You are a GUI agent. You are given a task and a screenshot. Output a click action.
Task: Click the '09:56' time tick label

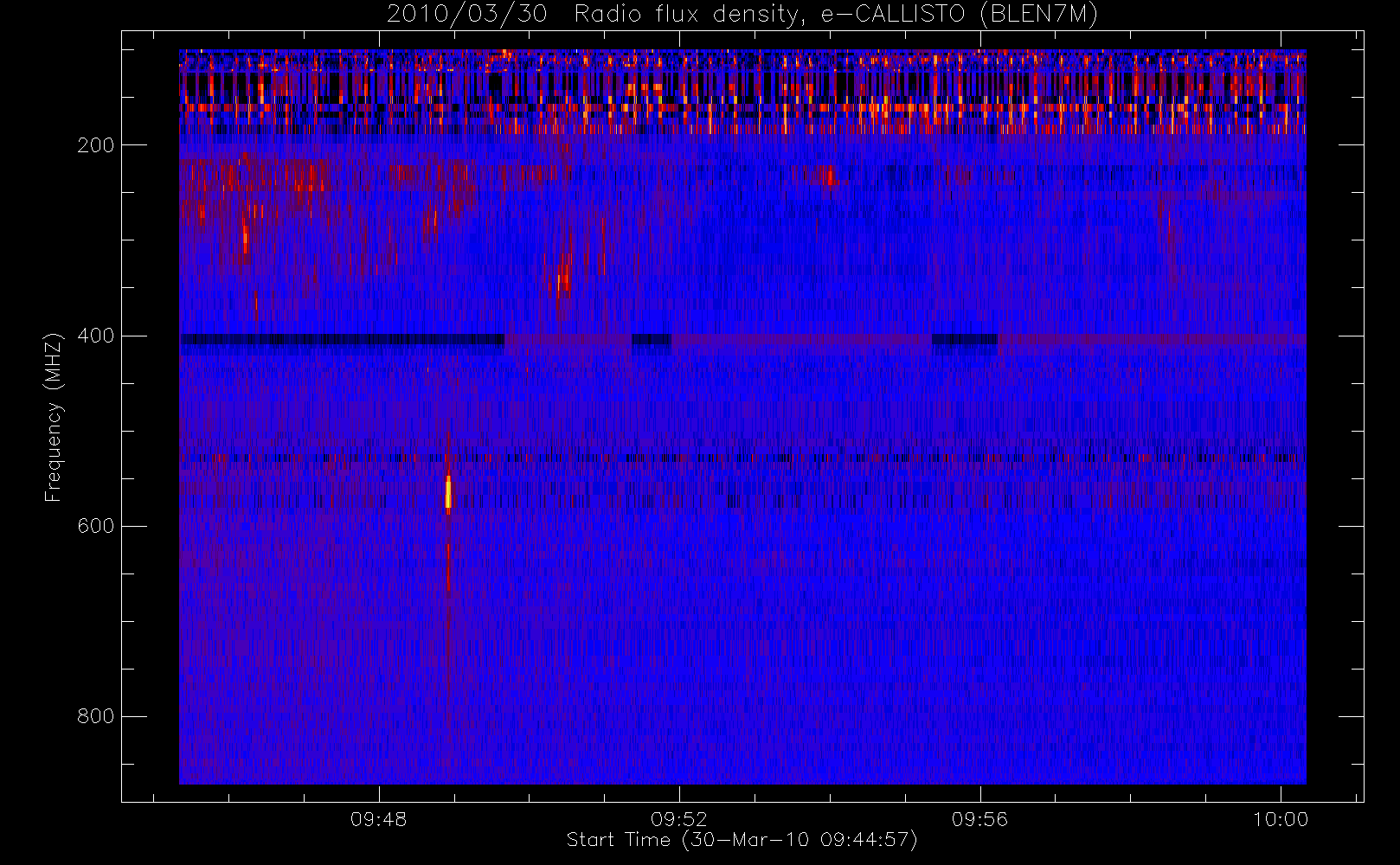point(980,819)
